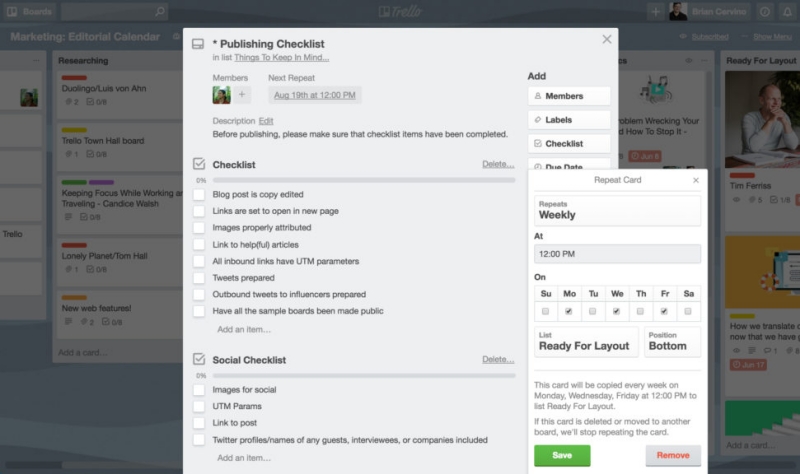Save the repeat card settings
800x474 pixels.
pyautogui.click(x=562, y=455)
